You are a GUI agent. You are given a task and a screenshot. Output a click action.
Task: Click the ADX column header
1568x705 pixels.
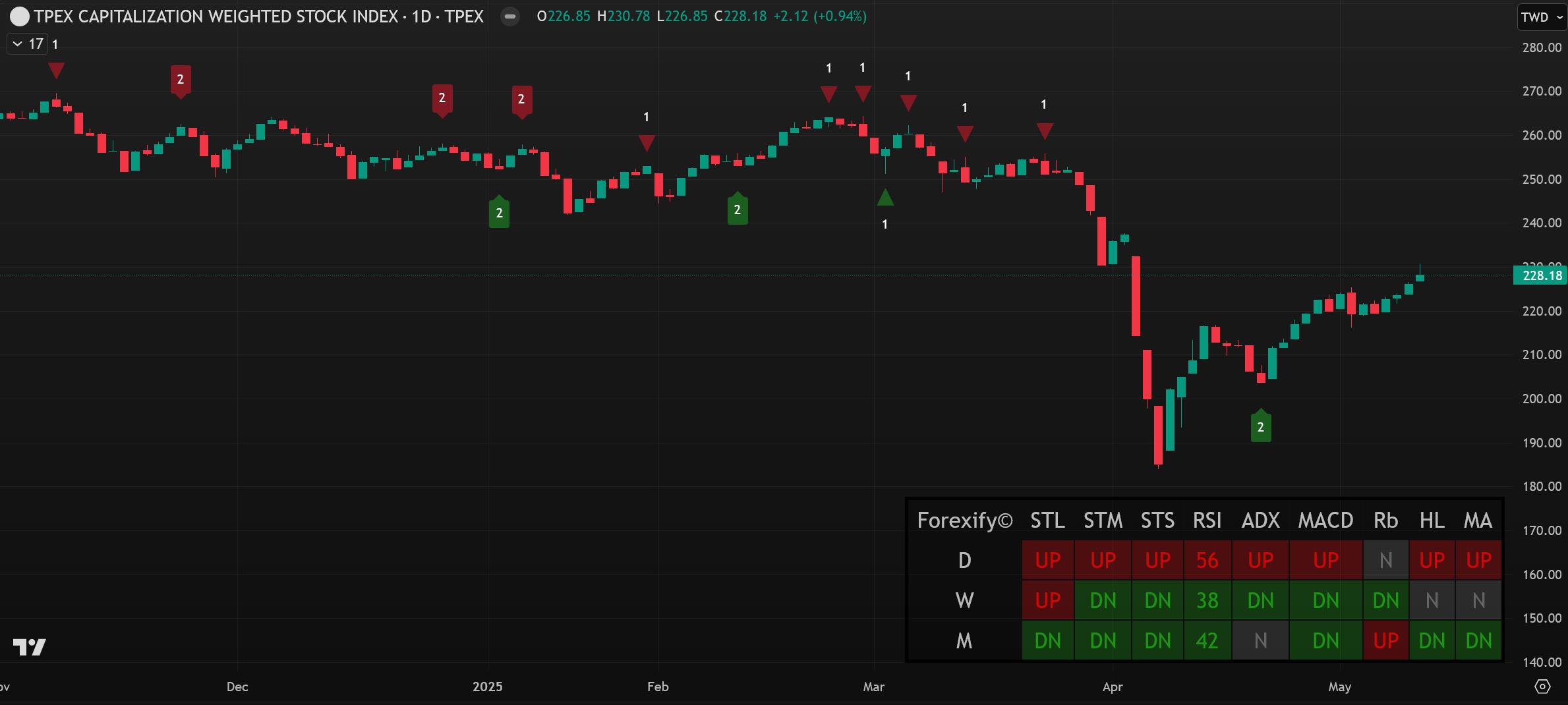[1260, 521]
